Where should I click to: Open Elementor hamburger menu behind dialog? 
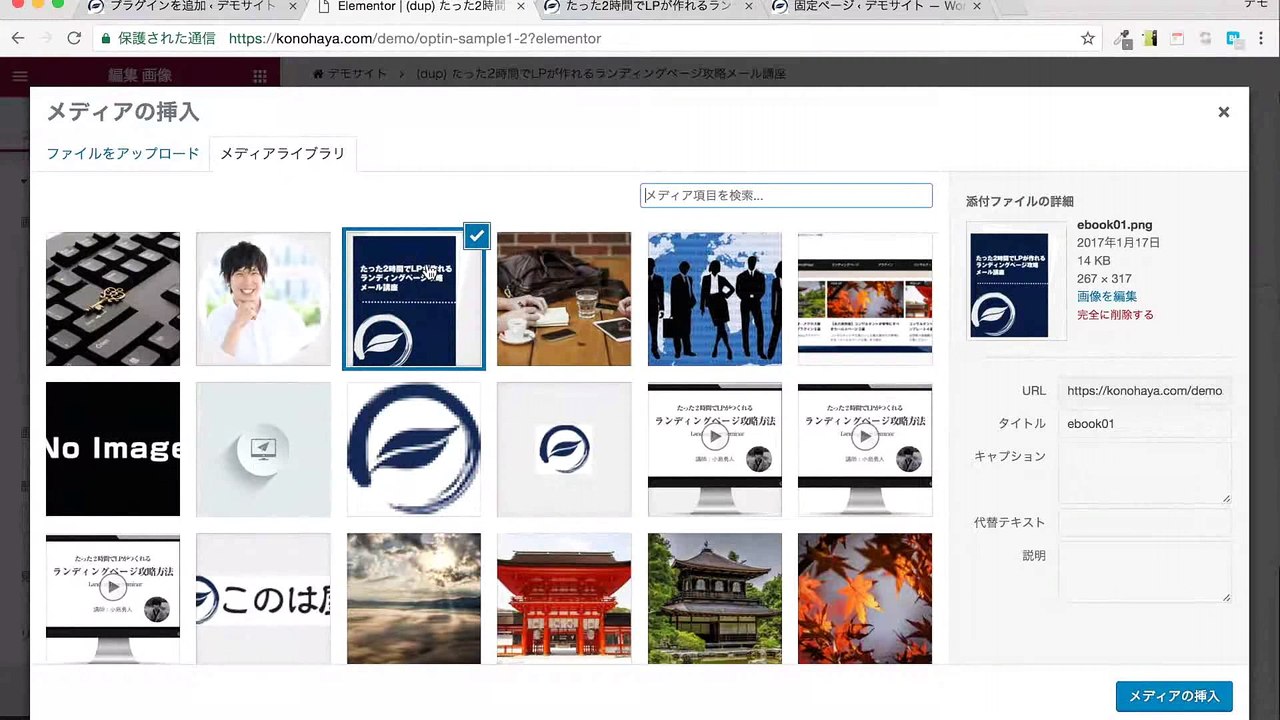pos(19,76)
